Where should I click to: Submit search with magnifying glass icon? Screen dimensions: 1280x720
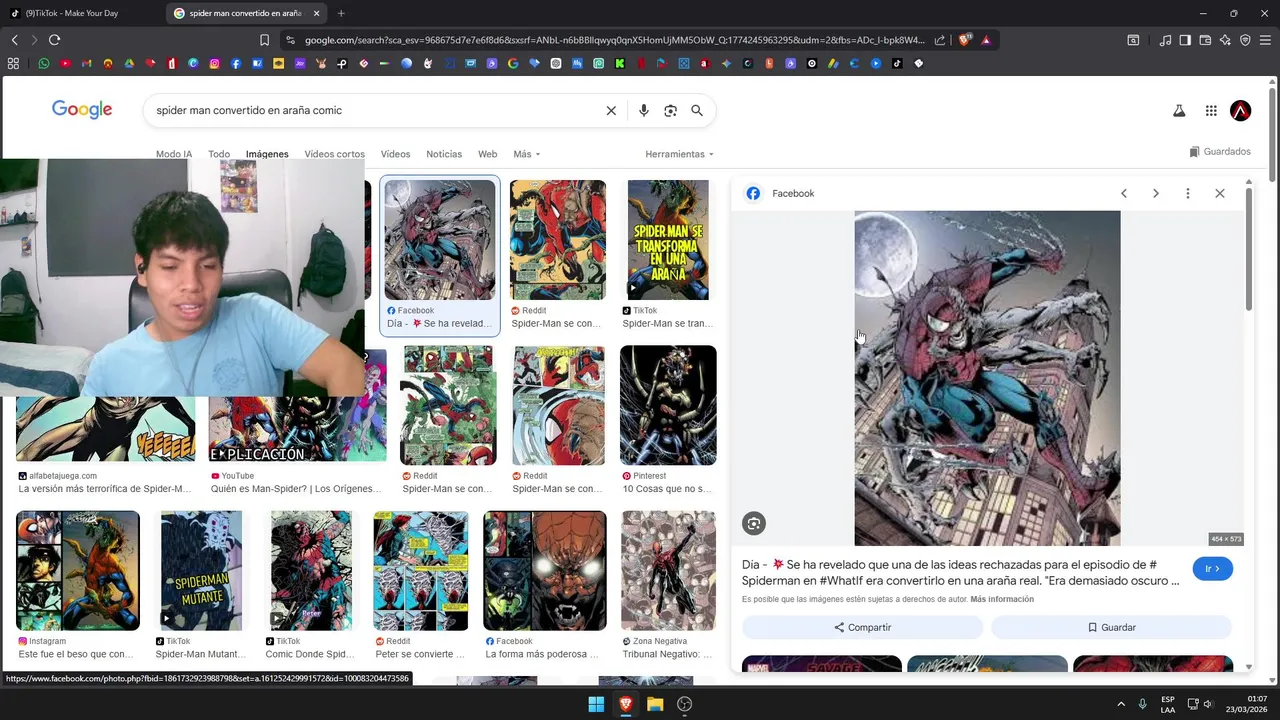pyautogui.click(x=697, y=111)
